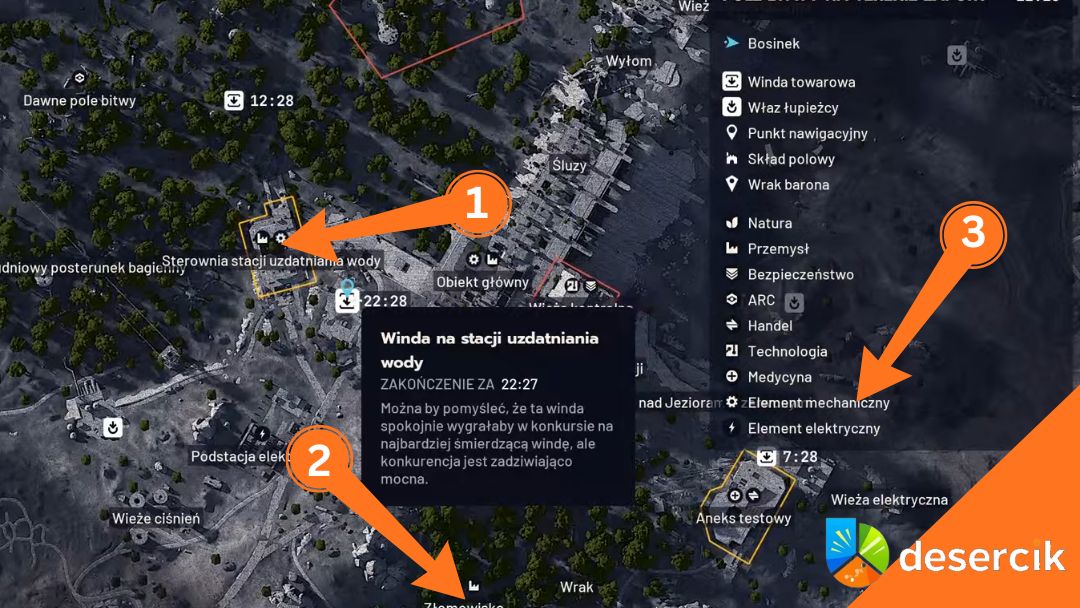
Task: Select Element mechaniczny in the legend
Action: [x=807, y=403]
